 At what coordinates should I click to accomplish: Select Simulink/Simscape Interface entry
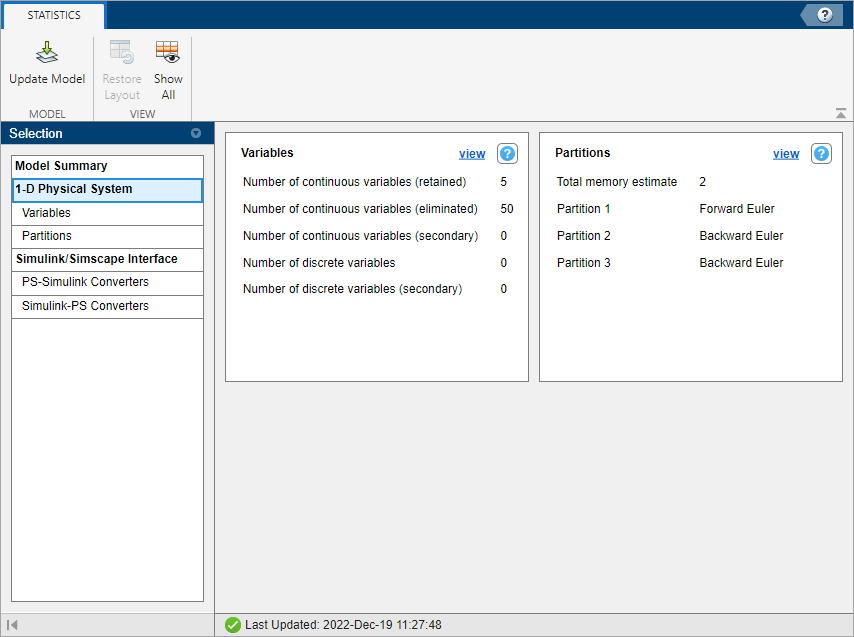(x=96, y=259)
